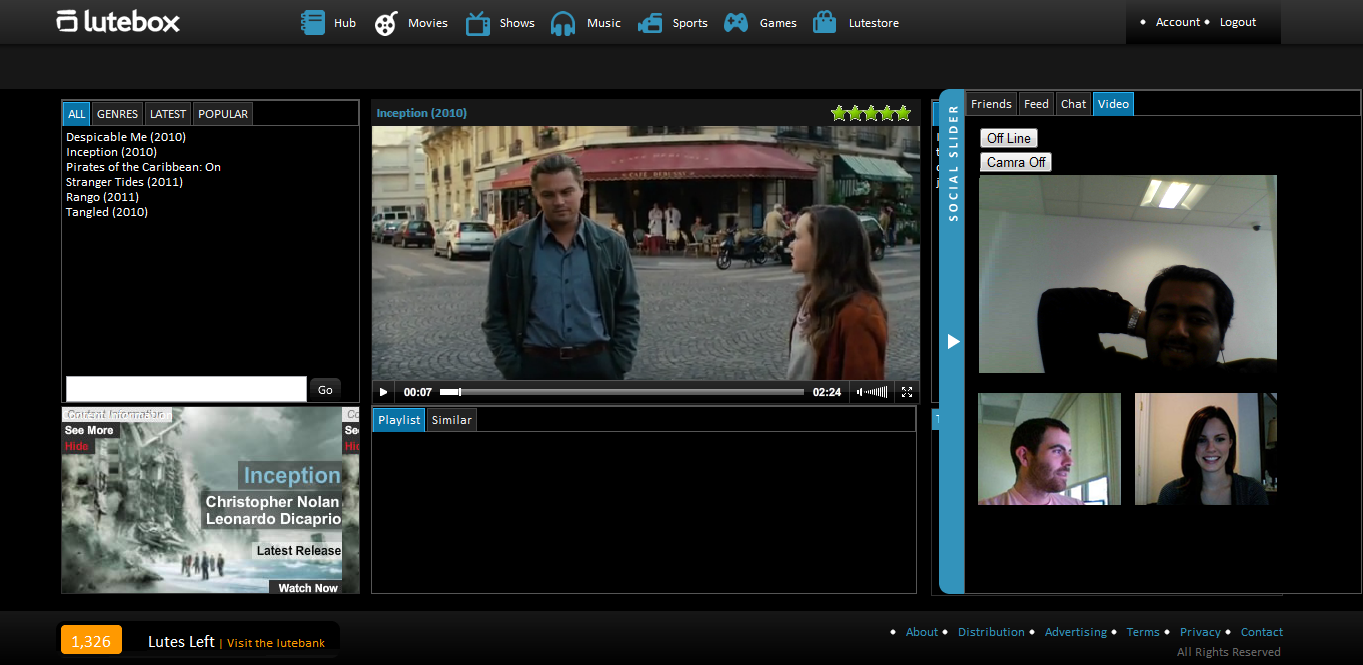This screenshot has width=1363, height=665.
Task: Click Latest Release label
Action: click(x=298, y=551)
